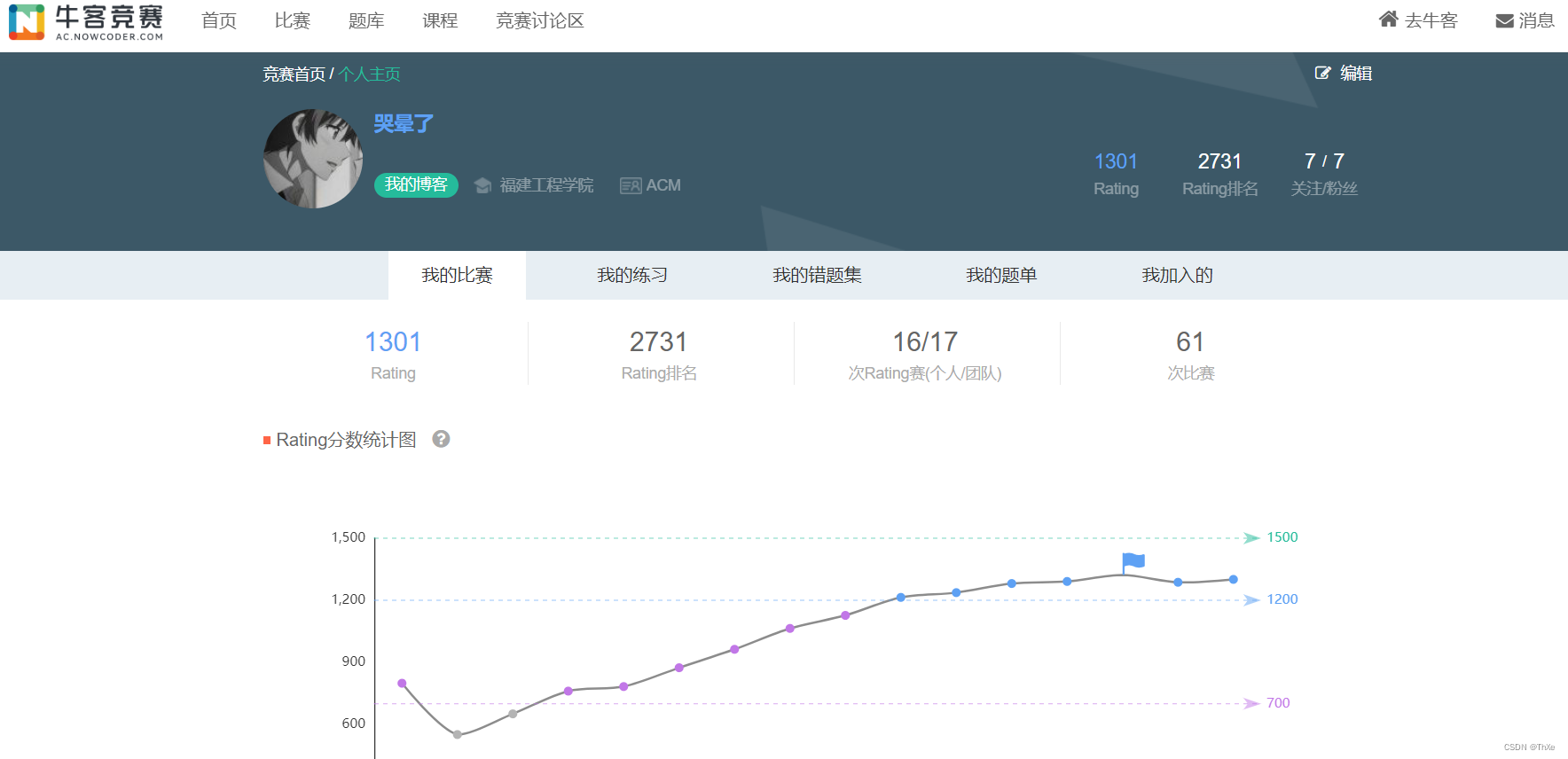Click the Nowcoder logo icon
Image resolution: width=1568 pixels, height=759 pixels.
point(27,21)
